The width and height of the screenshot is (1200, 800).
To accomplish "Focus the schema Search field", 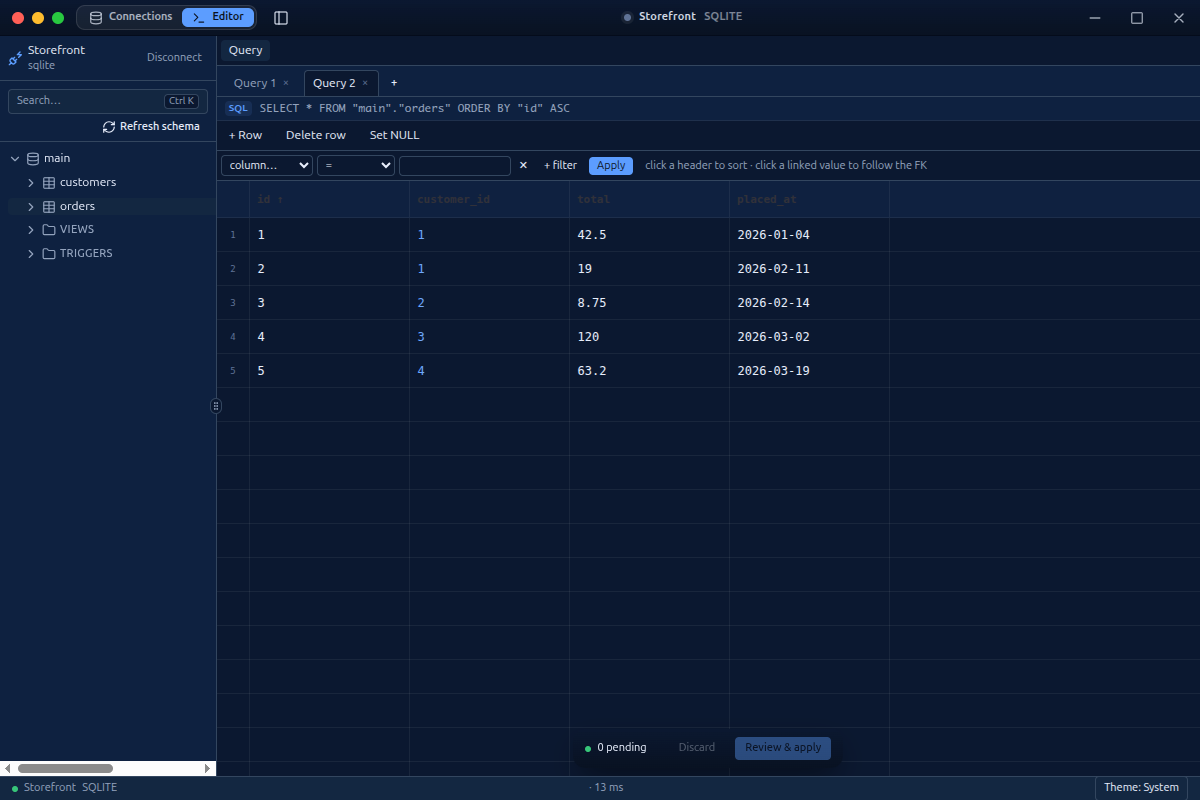I will pos(108,101).
